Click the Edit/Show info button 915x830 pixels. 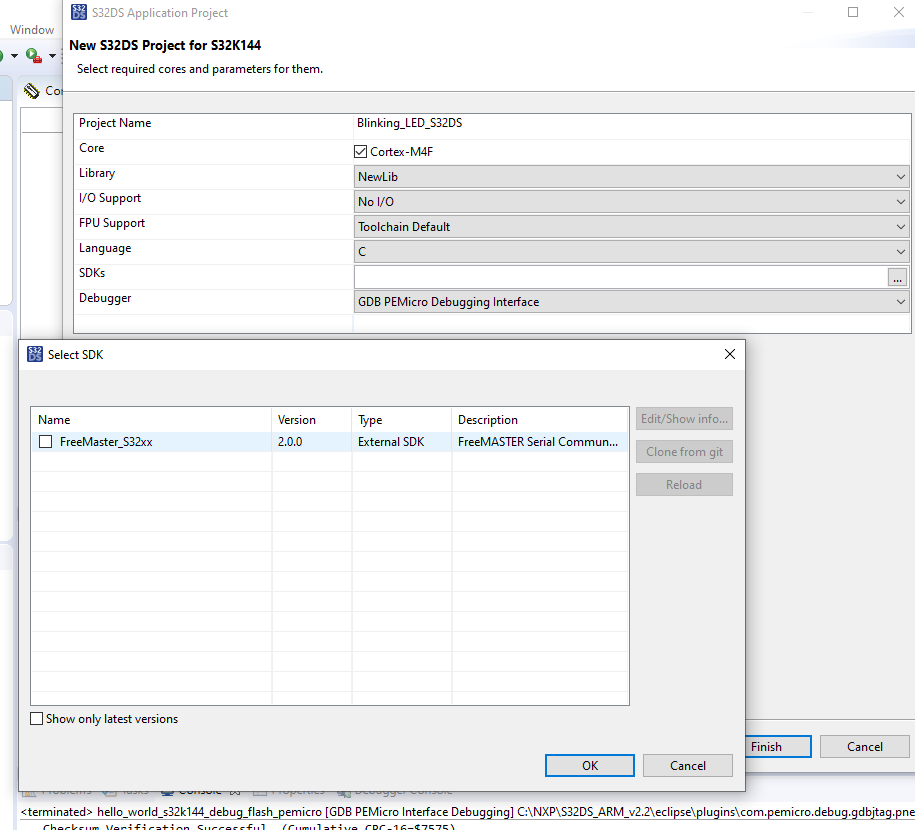click(x=684, y=419)
